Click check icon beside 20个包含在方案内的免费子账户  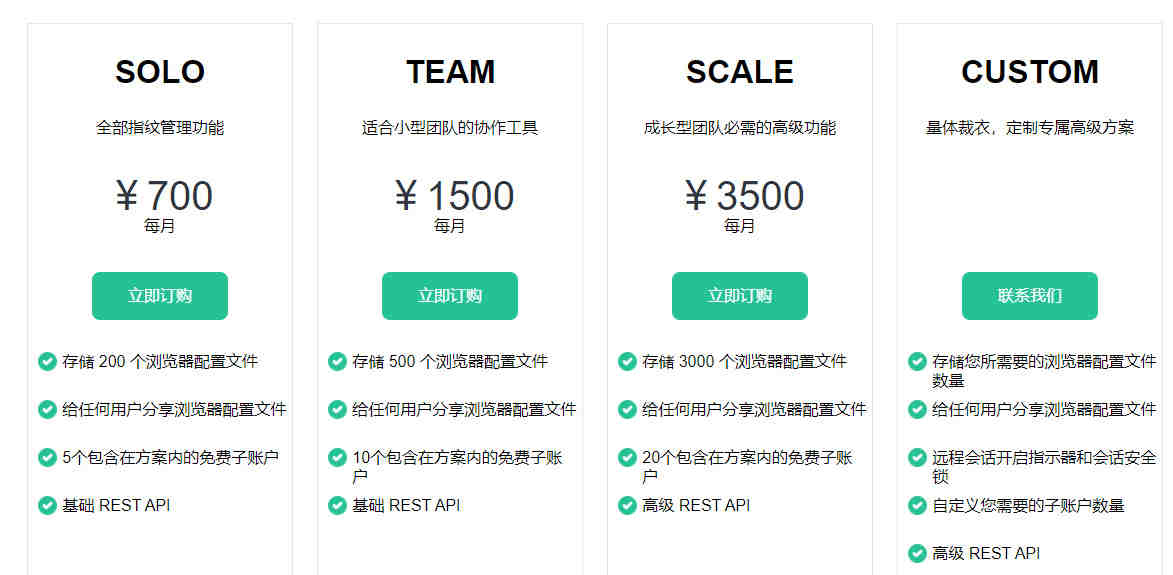point(627,457)
